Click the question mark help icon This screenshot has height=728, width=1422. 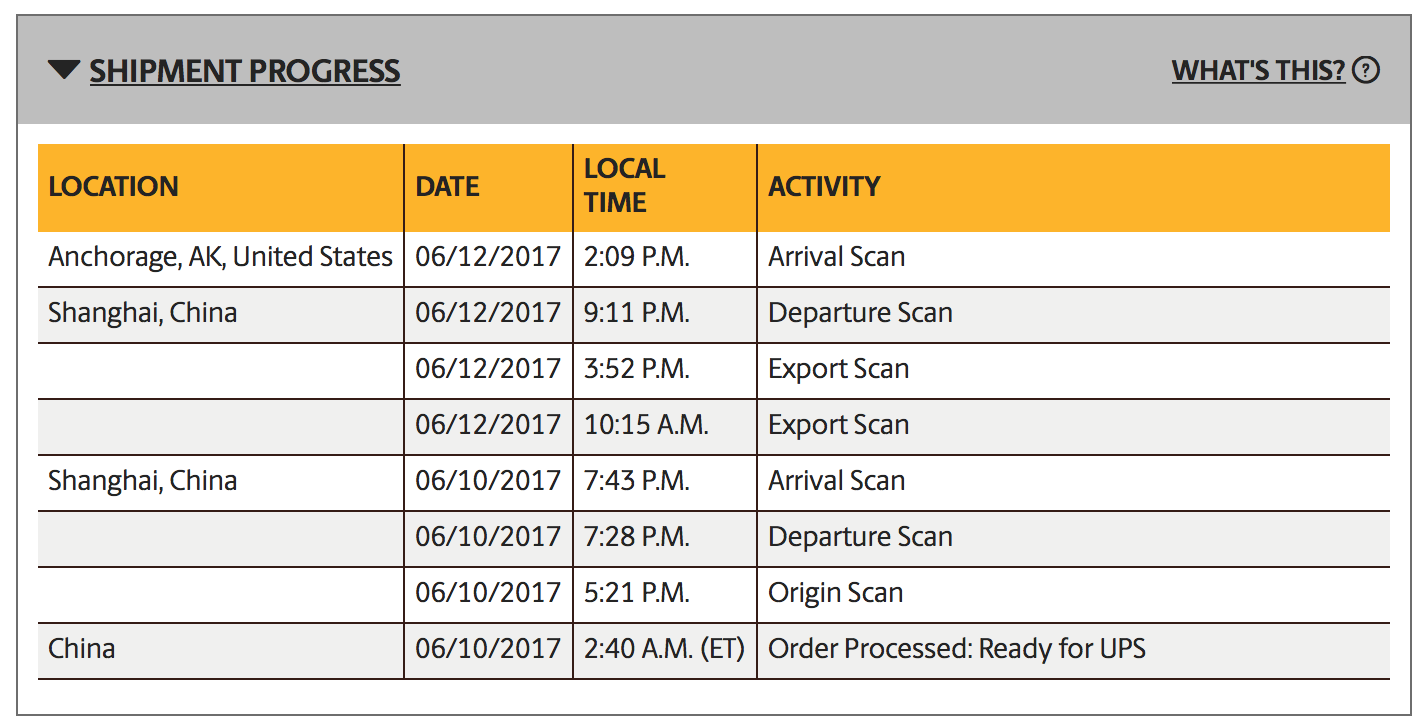point(1366,71)
